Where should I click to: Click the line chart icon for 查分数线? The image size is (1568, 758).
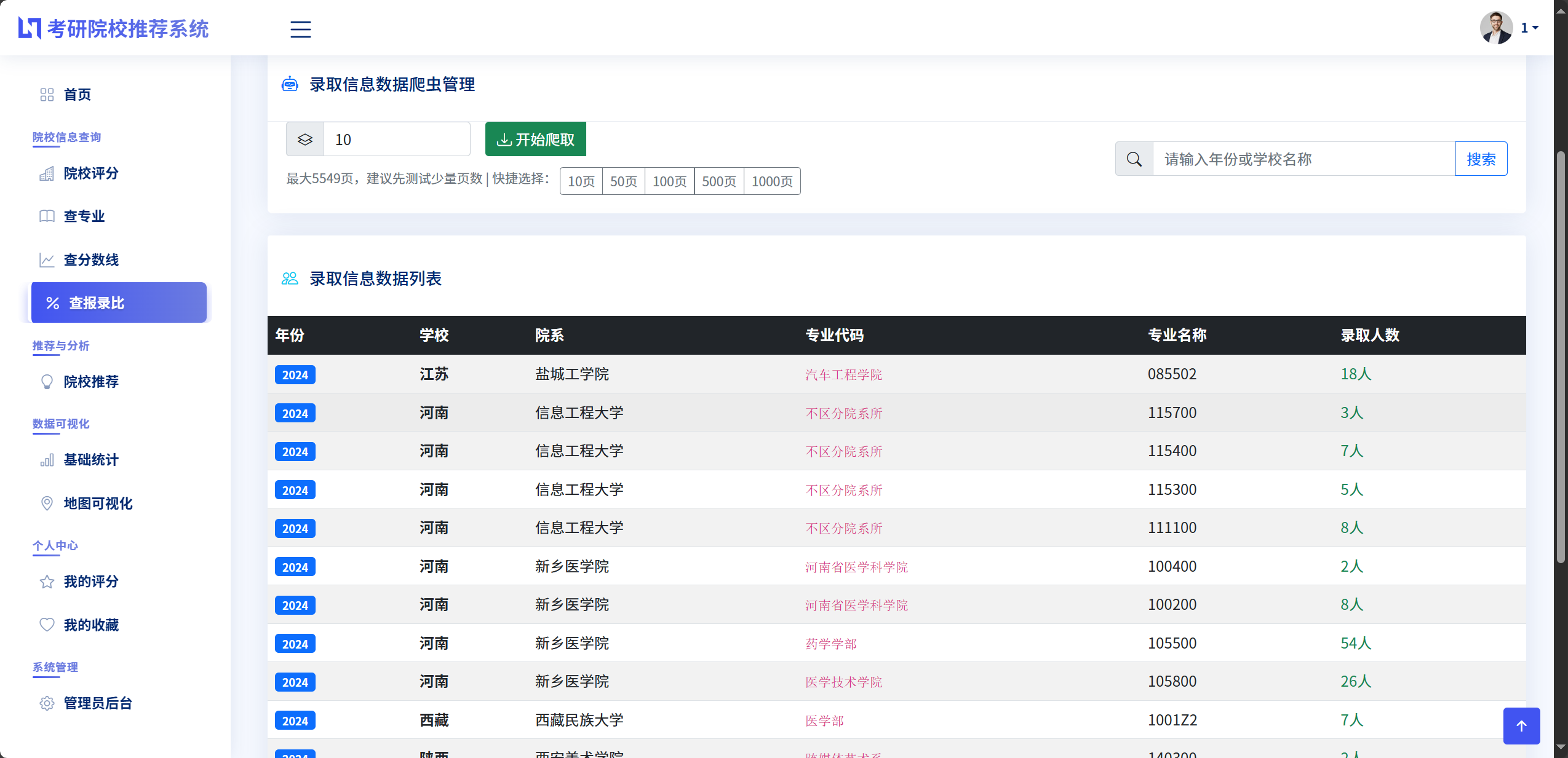[47, 260]
